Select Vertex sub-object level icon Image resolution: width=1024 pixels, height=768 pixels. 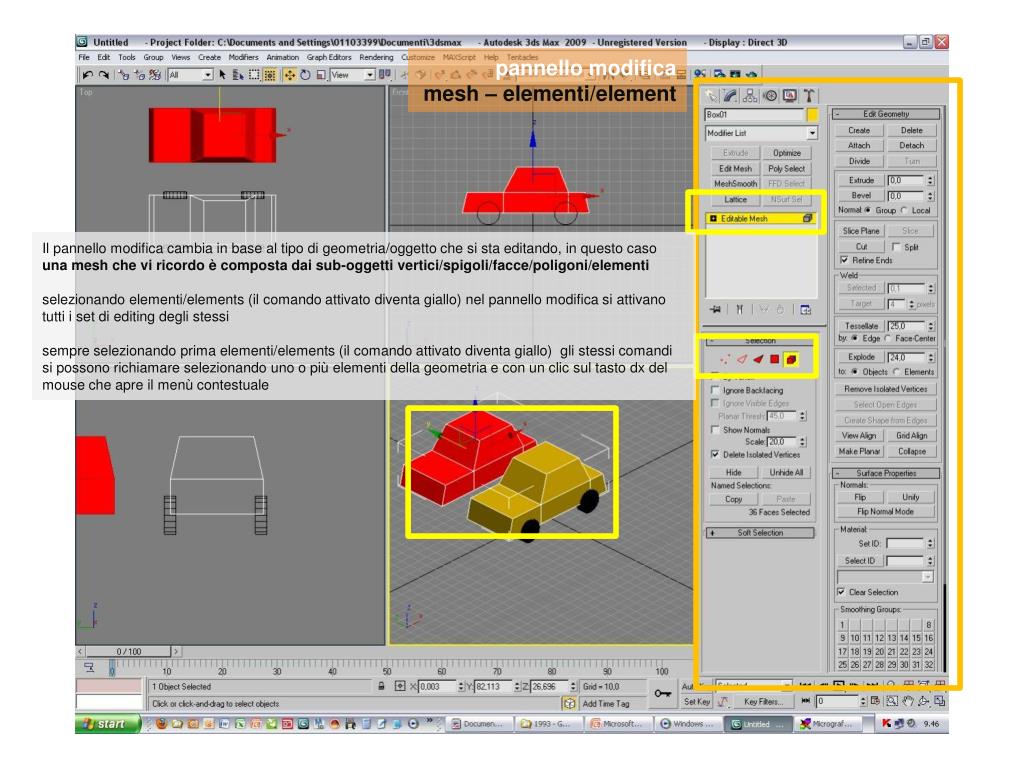coord(726,359)
